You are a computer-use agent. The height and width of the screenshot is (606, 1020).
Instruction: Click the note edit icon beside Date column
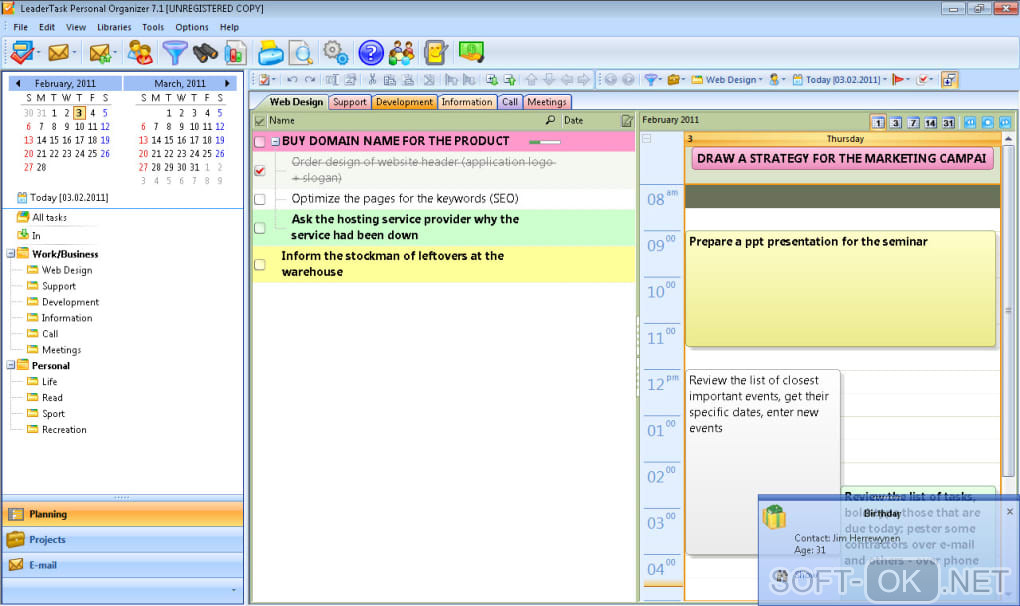[x=626, y=120]
